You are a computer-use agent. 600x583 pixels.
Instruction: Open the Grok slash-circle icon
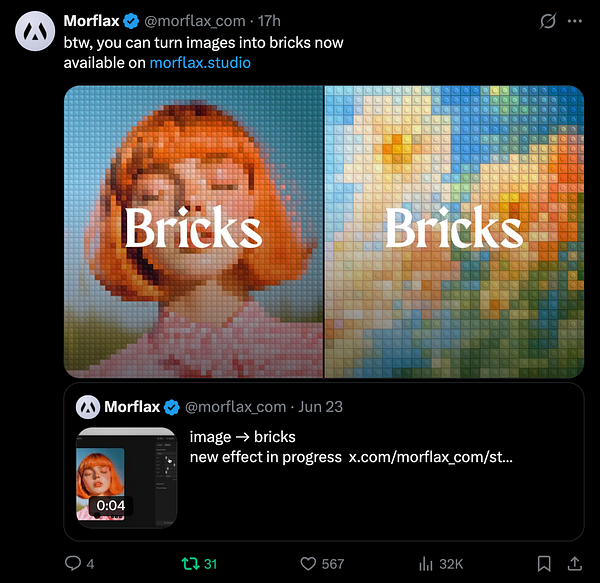click(548, 21)
